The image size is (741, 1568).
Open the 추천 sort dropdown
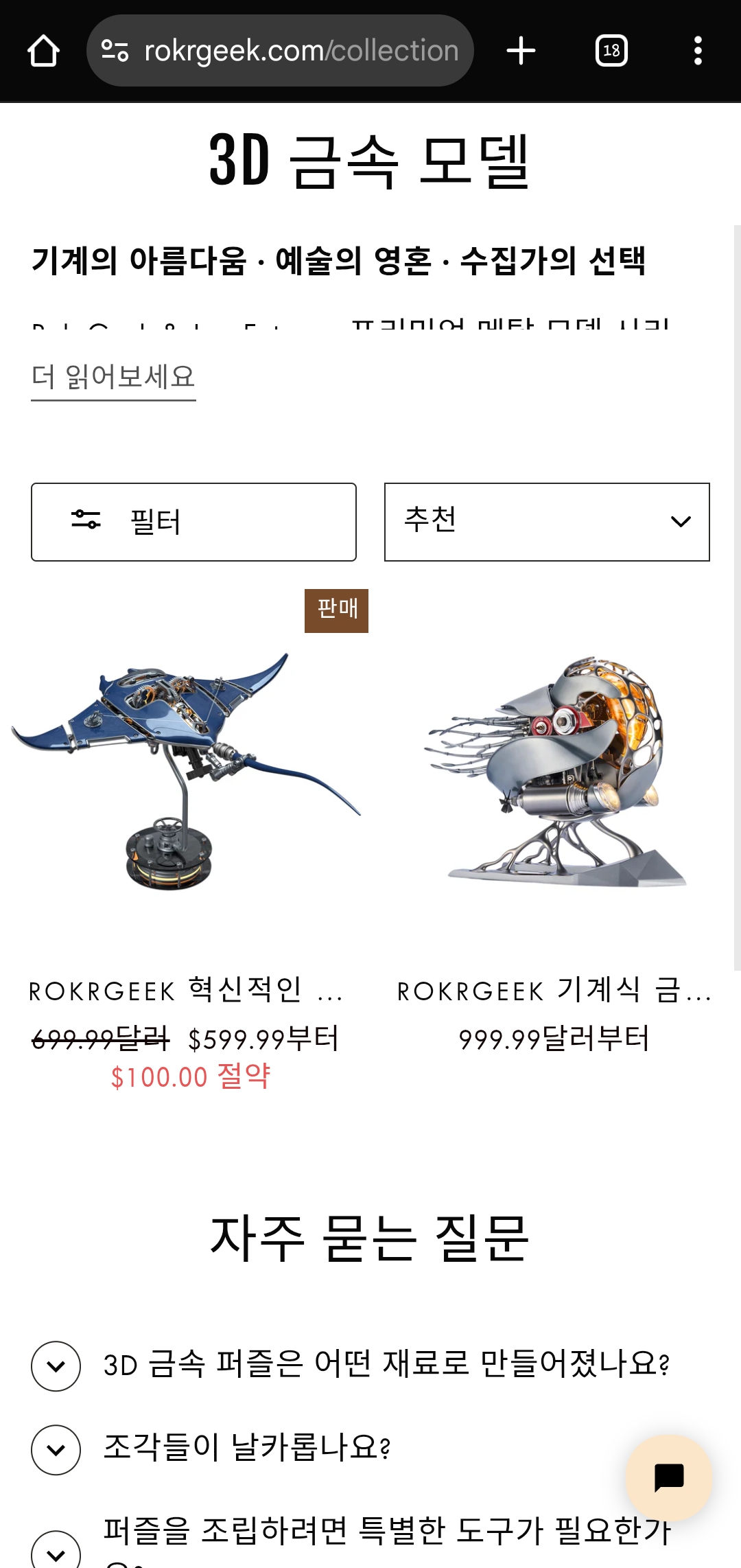point(547,522)
